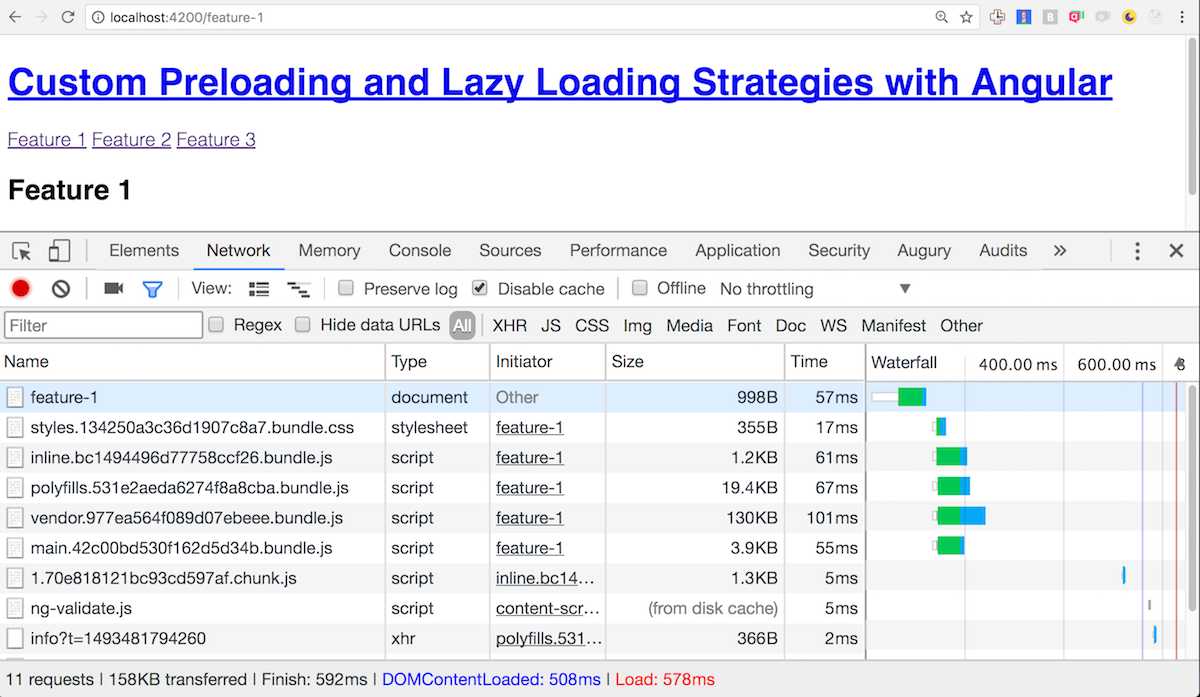Screen dimensions: 1200x697
Task: Open Chrome's three-dot menu
Action: [1184, 17]
